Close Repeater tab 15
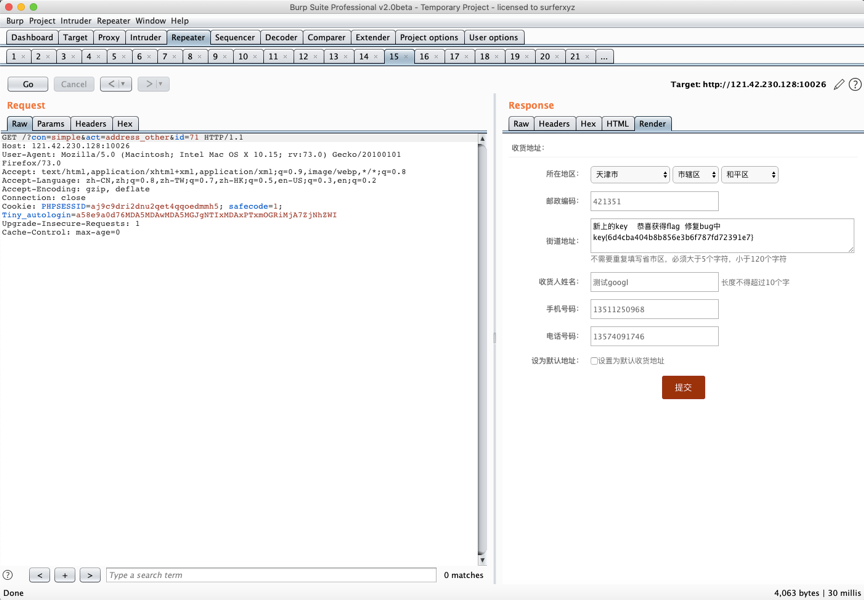 pos(406,57)
